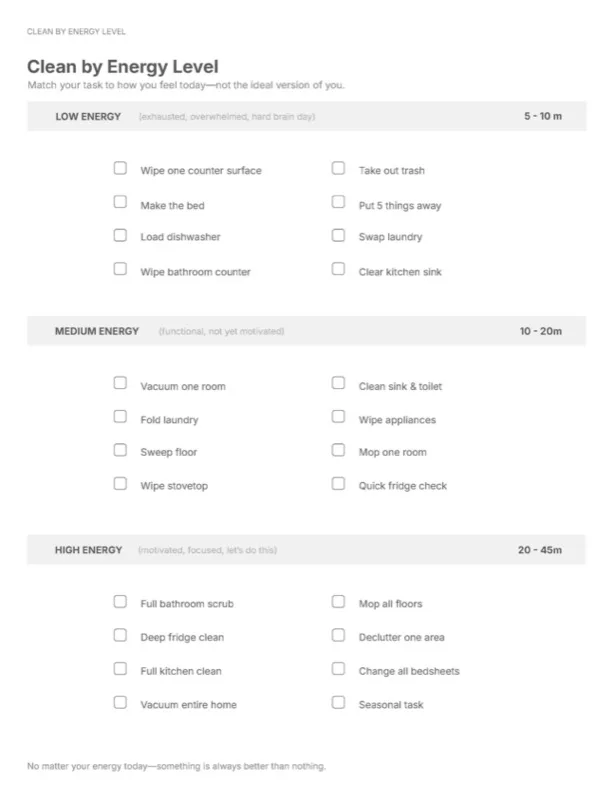Screen dimensions: 613x800
Task: Tick the Clean sink & toilet checkbox
Action: [x=338, y=383]
